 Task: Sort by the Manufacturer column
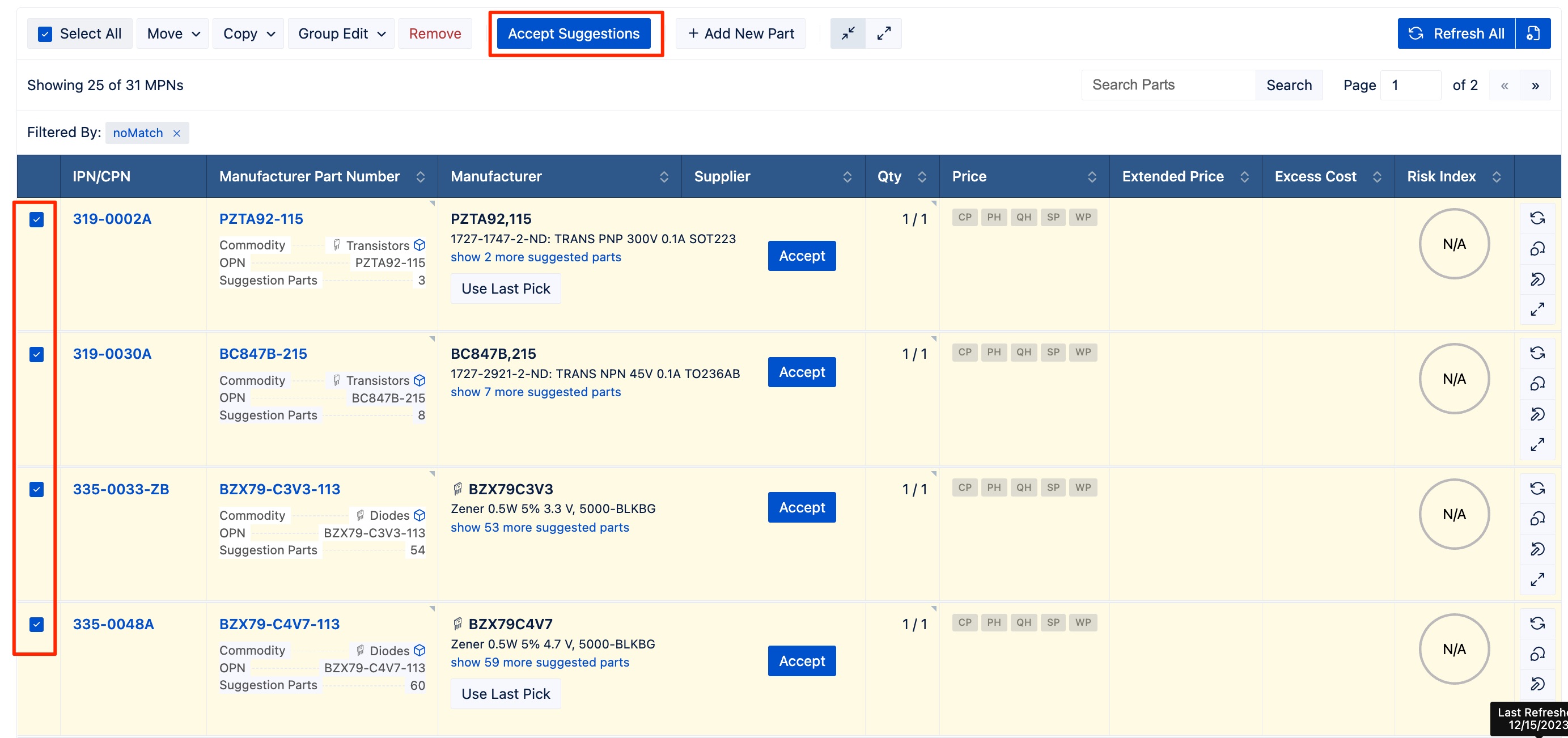point(664,177)
